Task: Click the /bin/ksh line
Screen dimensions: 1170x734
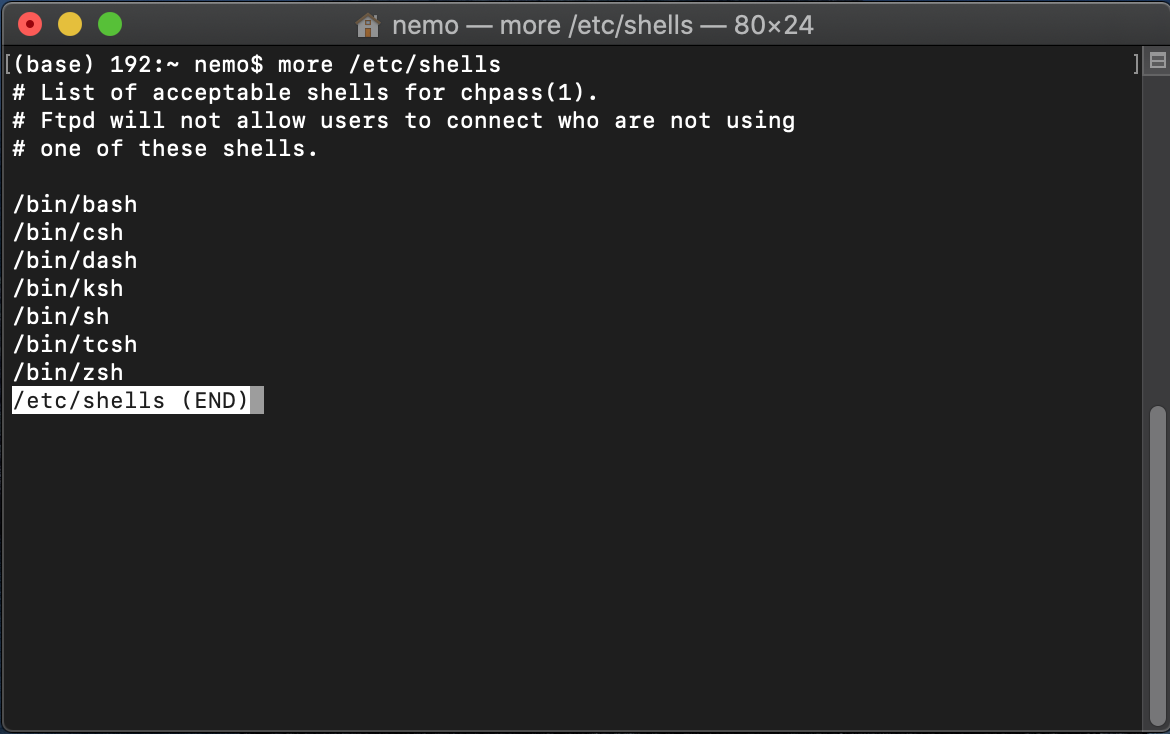Action: [x=68, y=289]
